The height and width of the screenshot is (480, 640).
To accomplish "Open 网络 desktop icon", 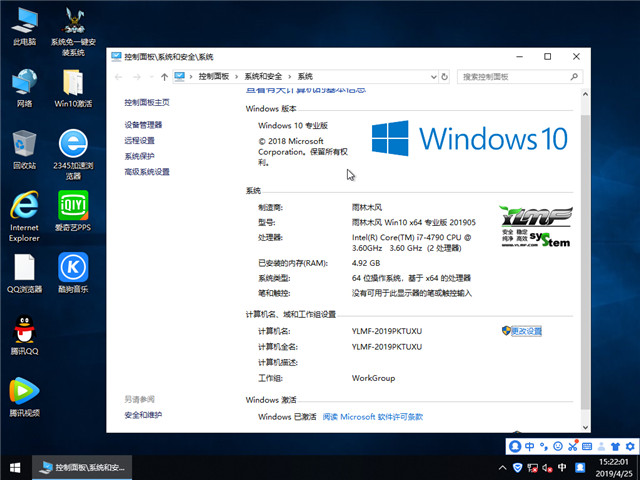I will coord(24,88).
